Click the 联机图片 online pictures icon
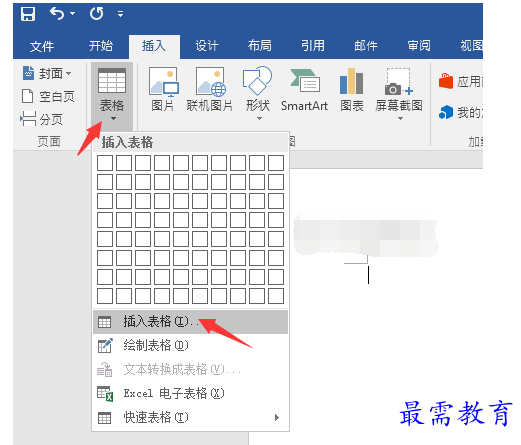The height and width of the screenshot is (445, 521). [210, 81]
